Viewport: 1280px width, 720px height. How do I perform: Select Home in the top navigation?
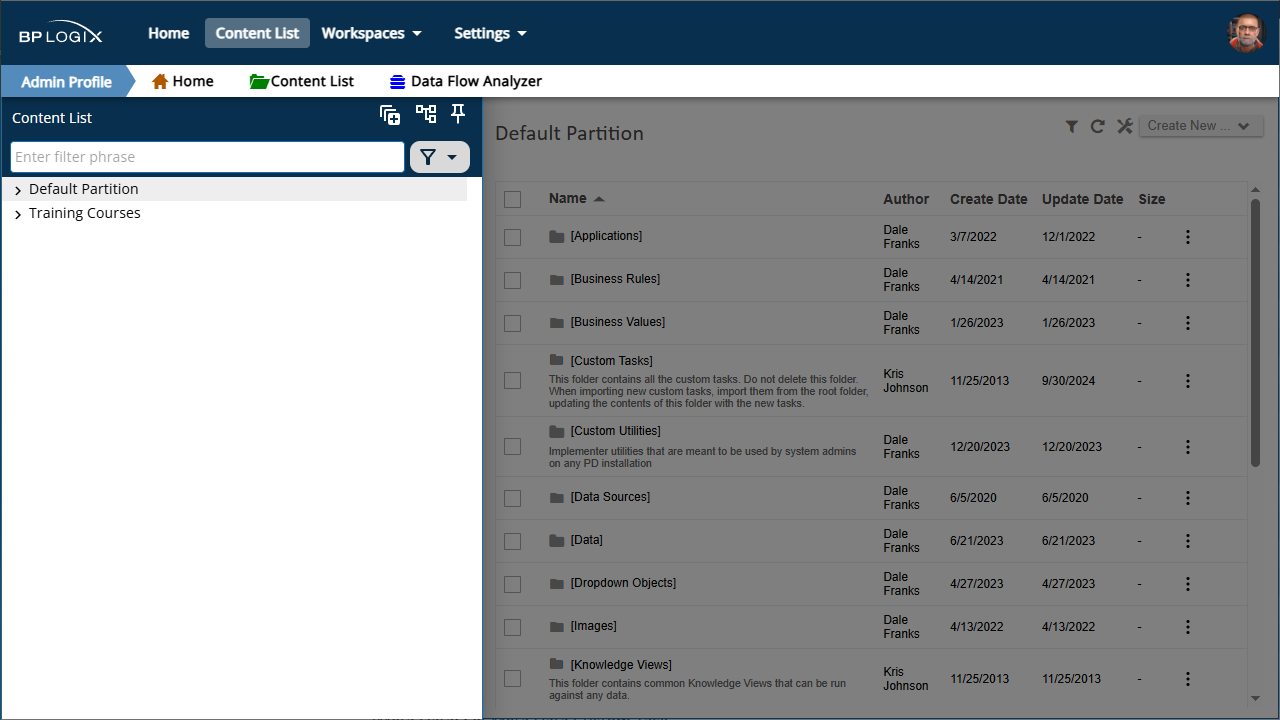[x=169, y=33]
